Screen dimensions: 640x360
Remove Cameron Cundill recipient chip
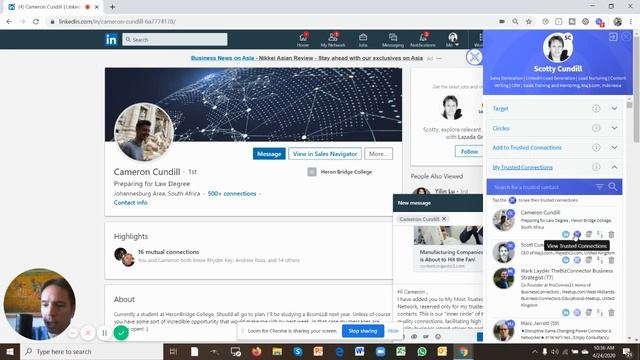[x=444, y=219]
